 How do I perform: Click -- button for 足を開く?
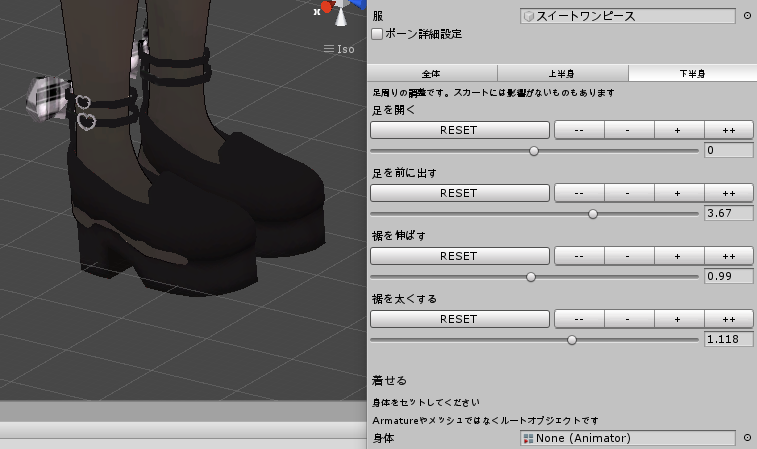(579, 130)
